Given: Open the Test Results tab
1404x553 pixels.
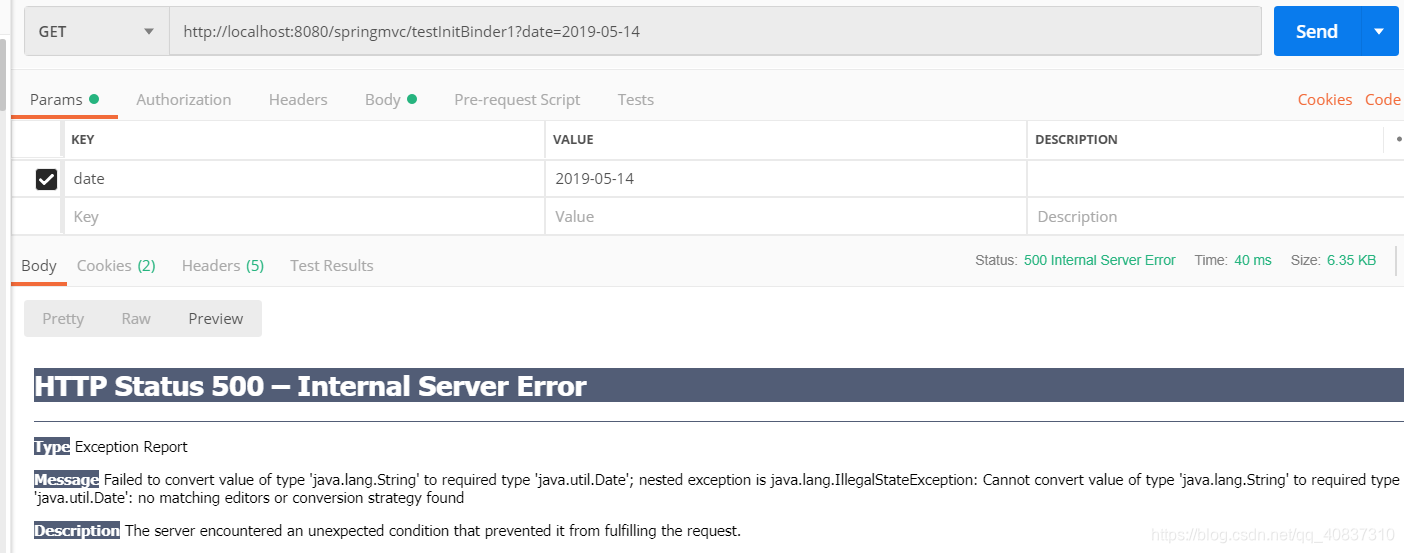Looking at the screenshot, I should tap(332, 265).
